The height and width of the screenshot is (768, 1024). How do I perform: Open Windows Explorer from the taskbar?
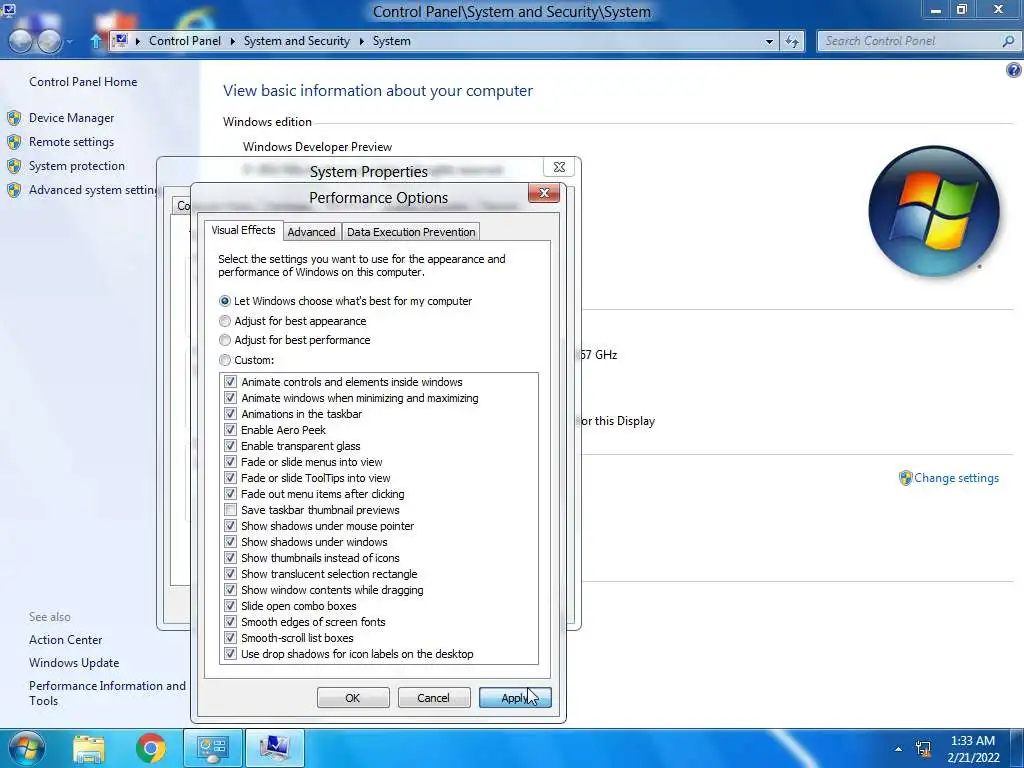coord(89,748)
